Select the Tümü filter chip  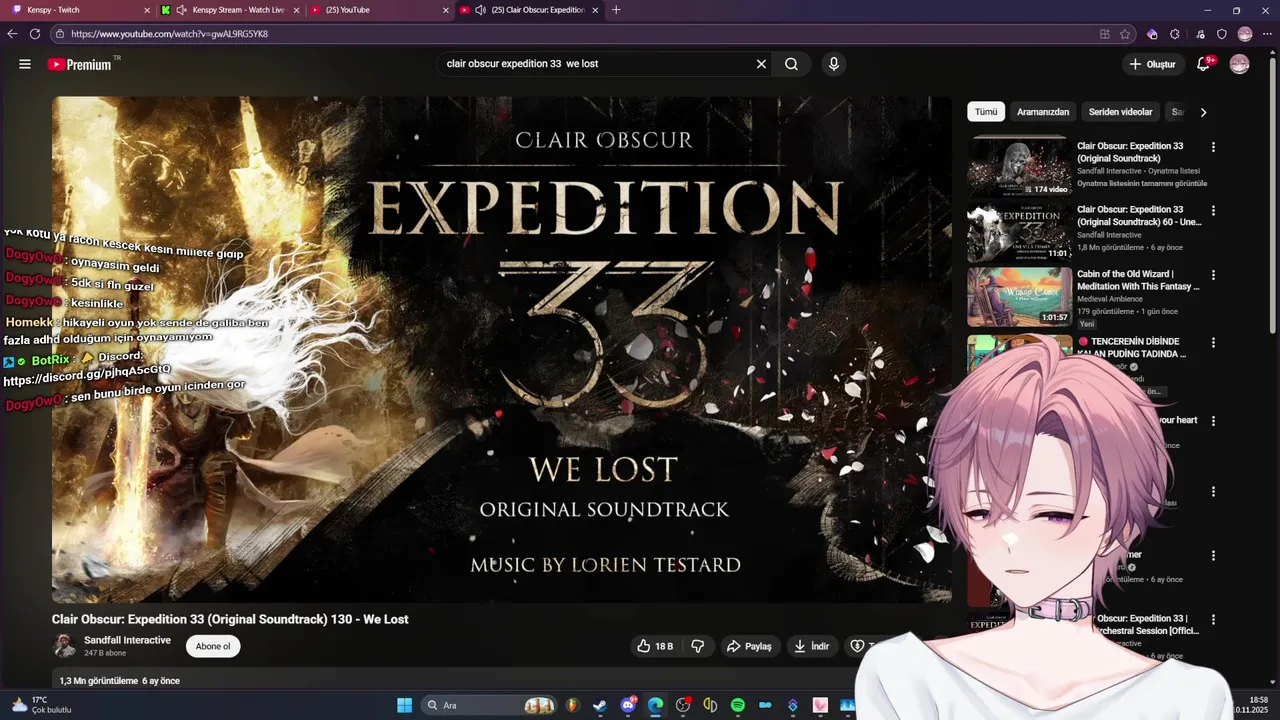[986, 112]
